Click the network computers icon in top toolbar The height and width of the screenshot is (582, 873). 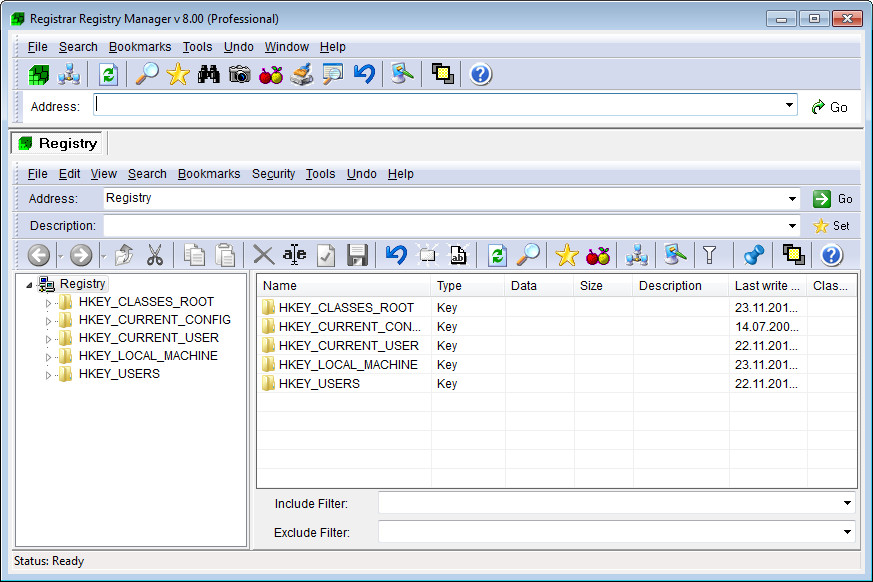tap(68, 74)
